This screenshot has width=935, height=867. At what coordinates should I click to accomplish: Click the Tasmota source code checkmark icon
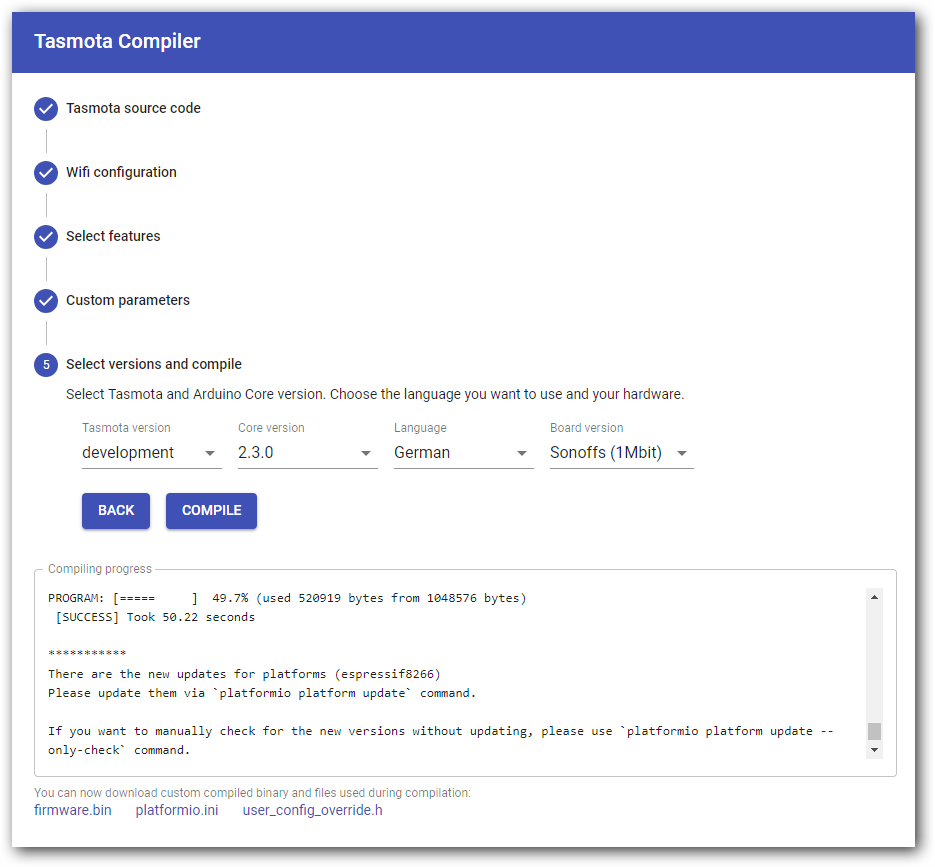click(x=46, y=109)
